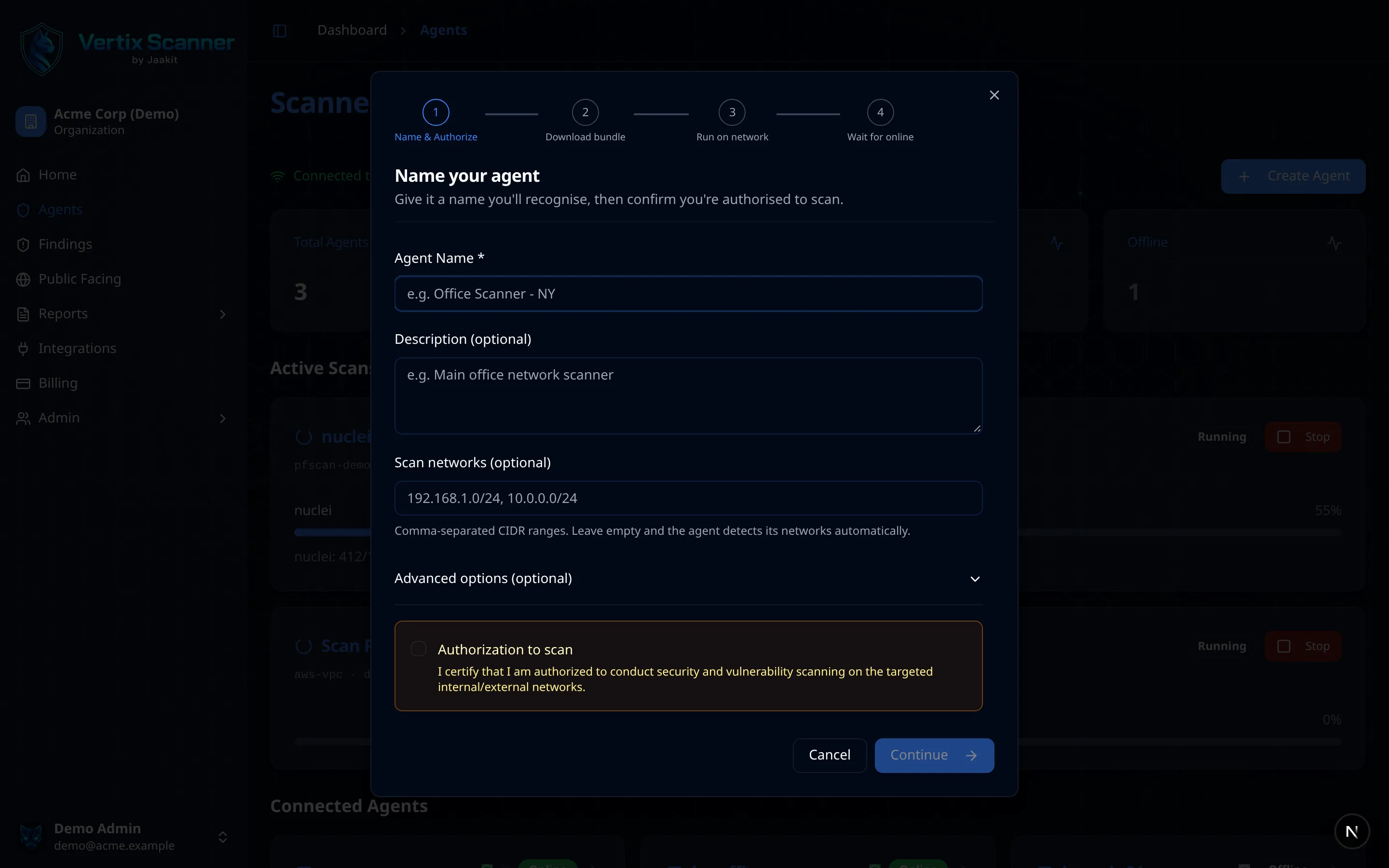Click the Next.js N dev indicator
The height and width of the screenshot is (868, 1389).
[1352, 831]
